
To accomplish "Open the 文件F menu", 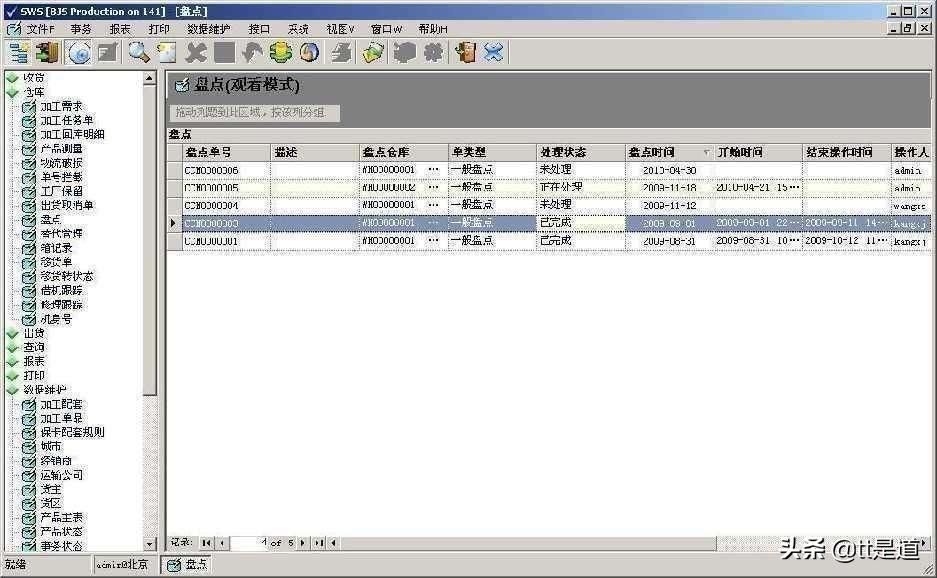I will (40, 29).
